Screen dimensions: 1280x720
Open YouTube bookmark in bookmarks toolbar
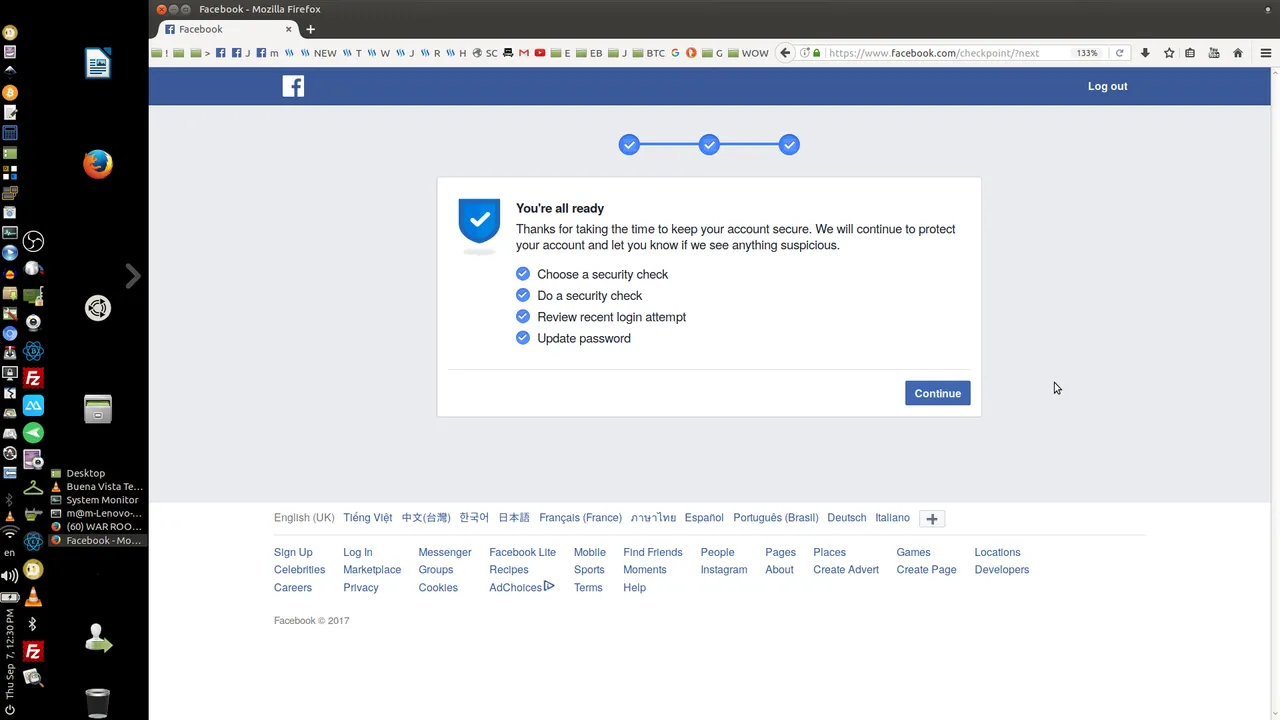point(540,53)
